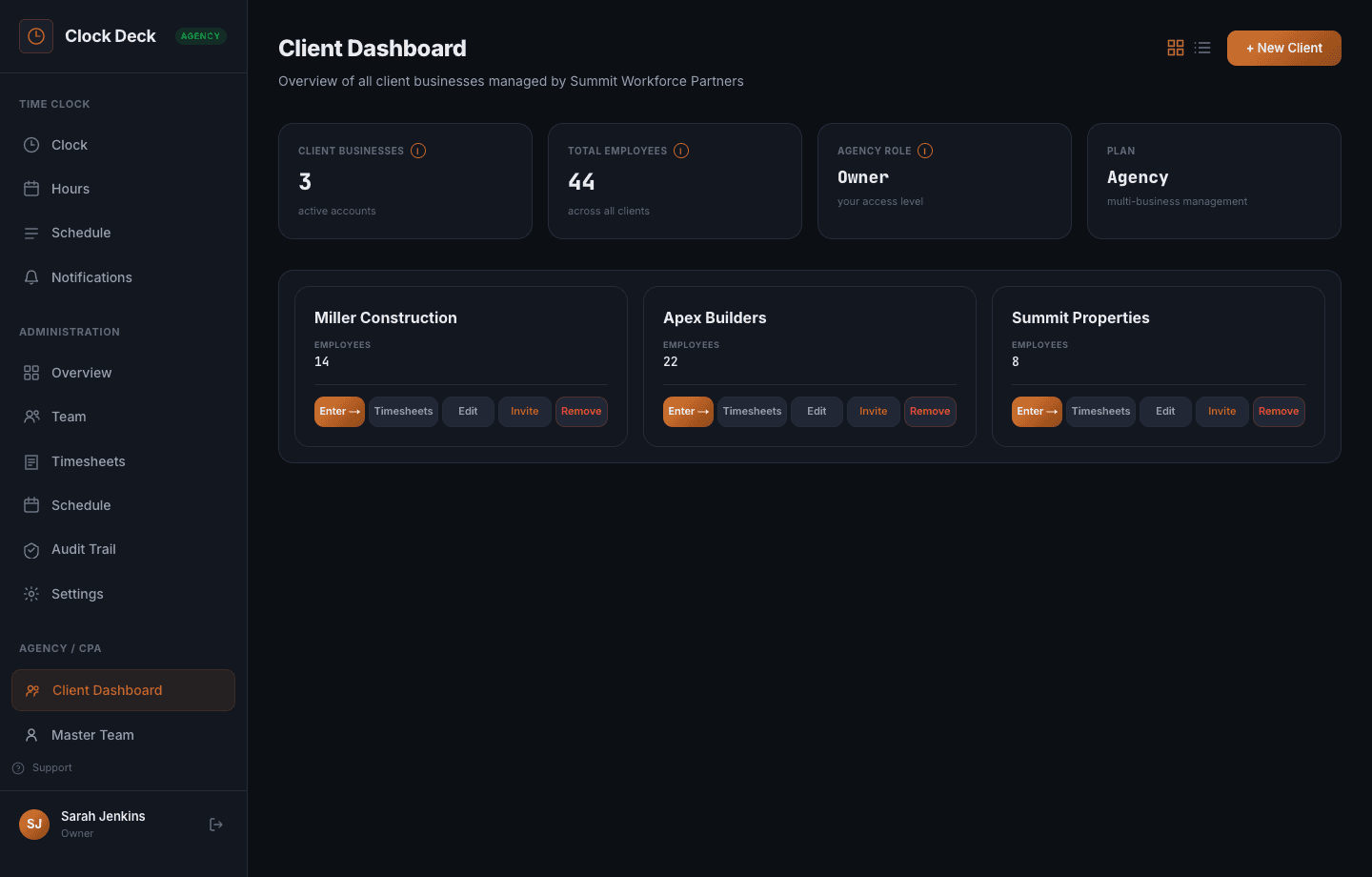Click info icon beside Client Businesses
The width and height of the screenshot is (1372, 877).
(418, 151)
